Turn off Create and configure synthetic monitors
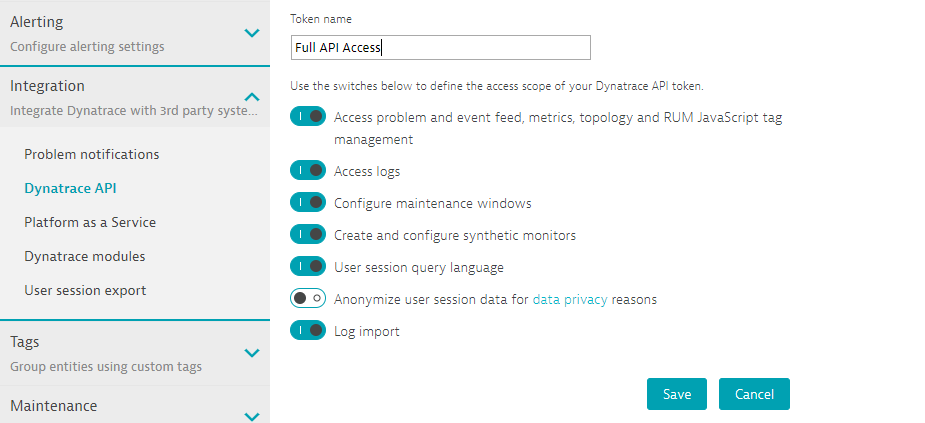 [x=308, y=235]
